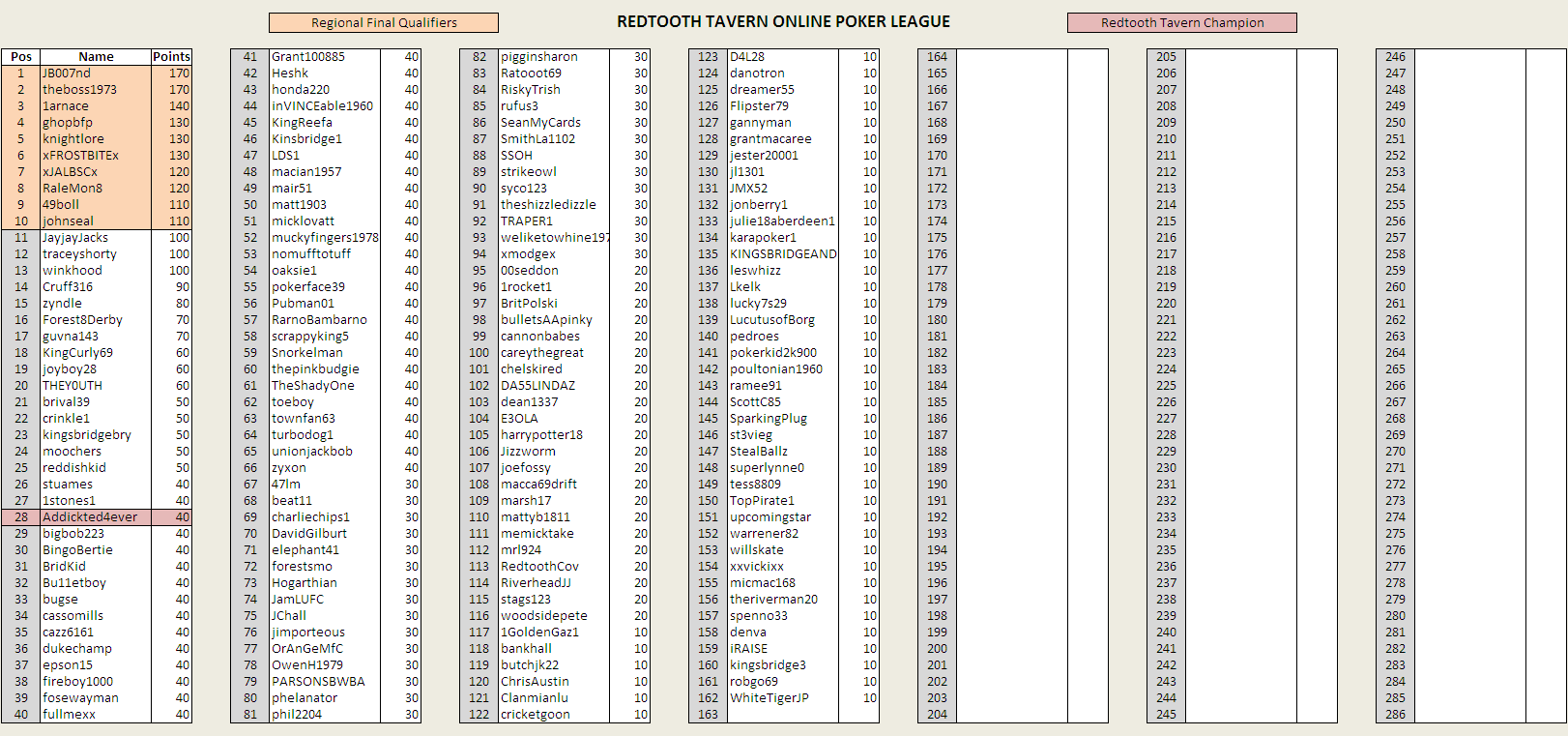
Task: Select the REDTOOTH TAVERN ONLINE POKER LEAGUE title
Action: (x=784, y=21)
